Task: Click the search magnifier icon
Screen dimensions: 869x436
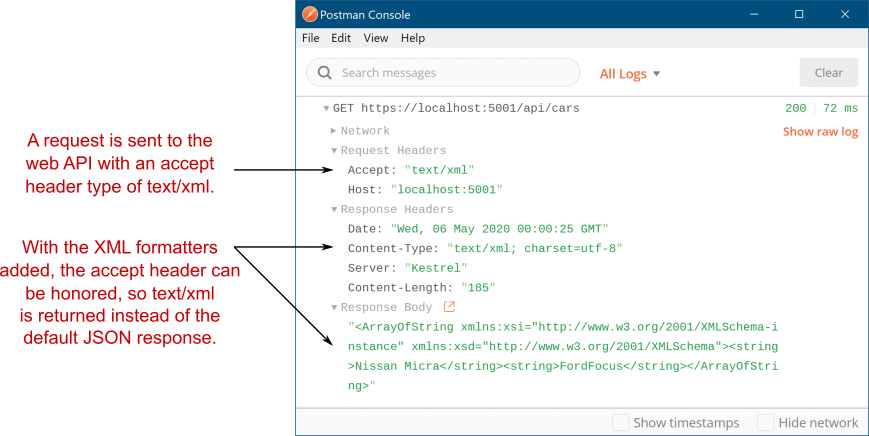Action: coord(325,73)
